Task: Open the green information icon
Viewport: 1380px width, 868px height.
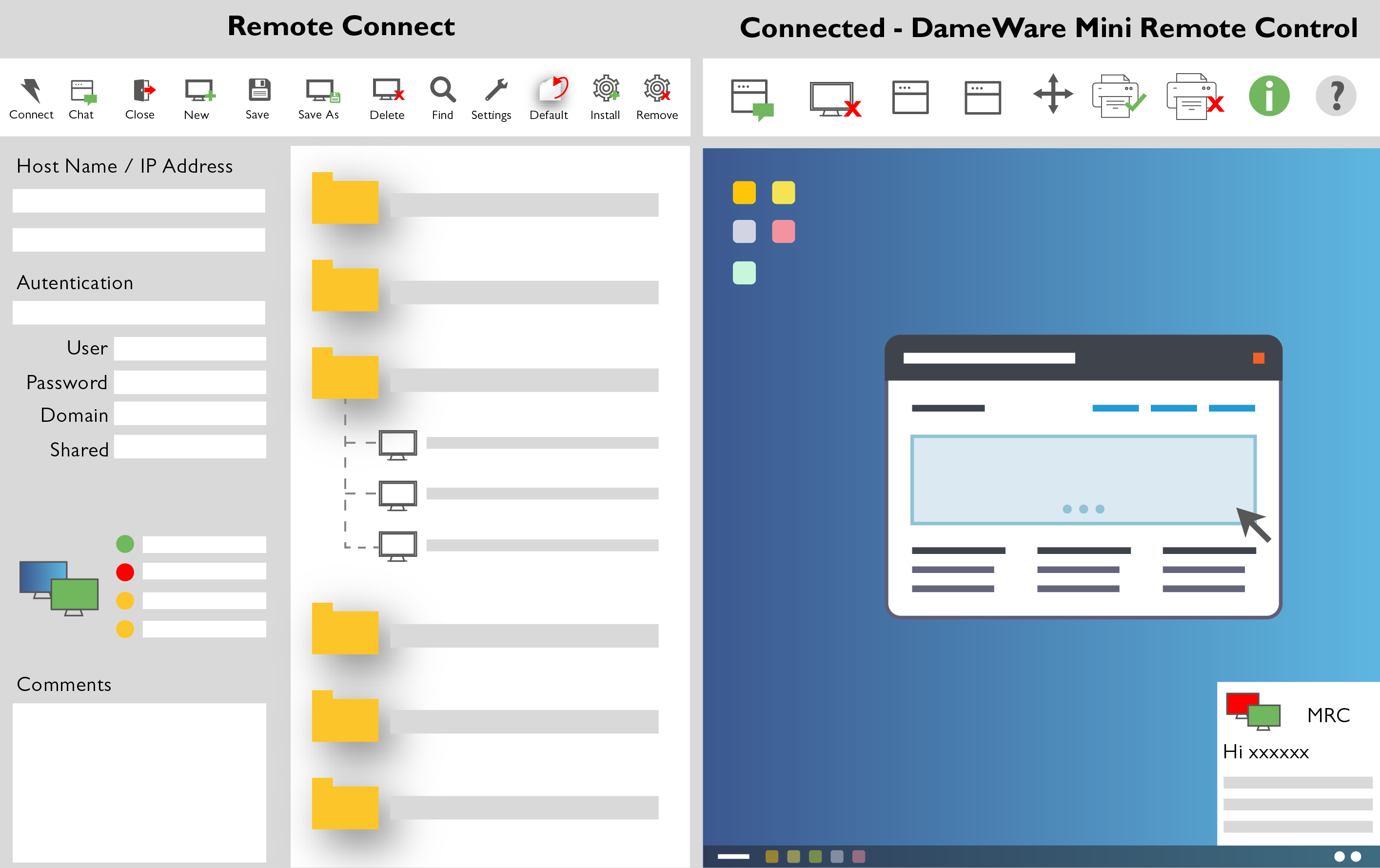Action: (x=1269, y=96)
